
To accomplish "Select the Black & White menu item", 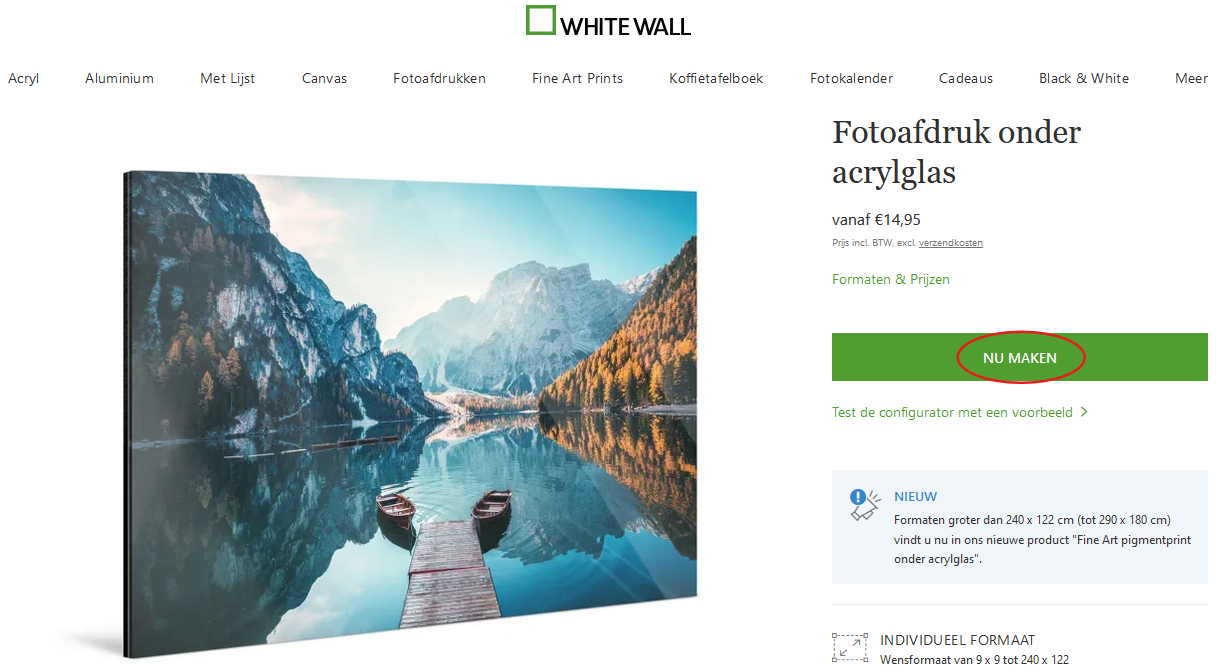I will point(1084,78).
